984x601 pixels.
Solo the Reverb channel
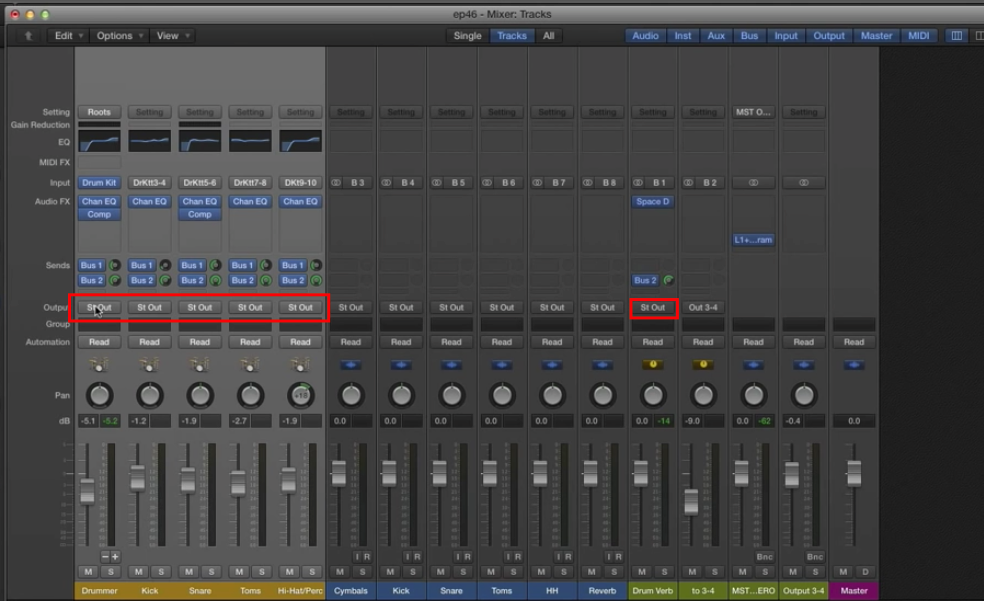(614, 572)
